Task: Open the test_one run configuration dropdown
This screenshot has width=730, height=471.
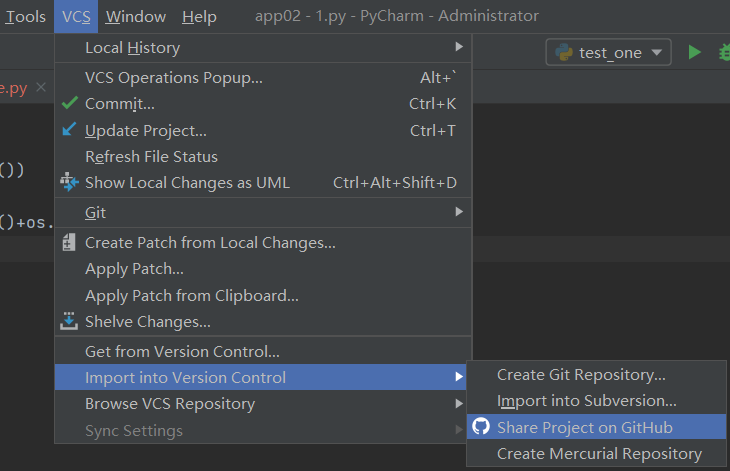Action: (608, 53)
